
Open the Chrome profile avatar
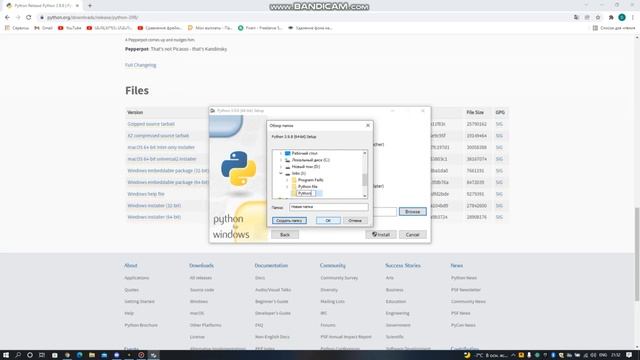(x=622, y=18)
